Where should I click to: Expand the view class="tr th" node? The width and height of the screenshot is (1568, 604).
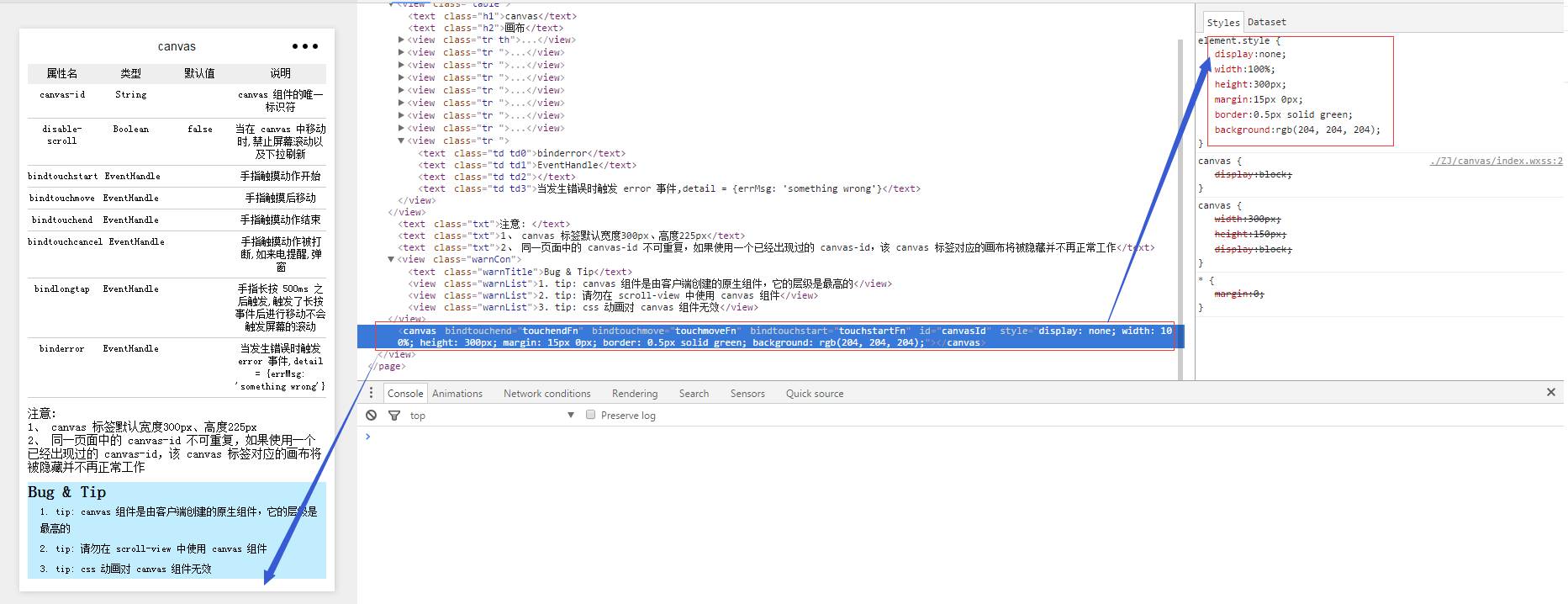pyautogui.click(x=401, y=40)
